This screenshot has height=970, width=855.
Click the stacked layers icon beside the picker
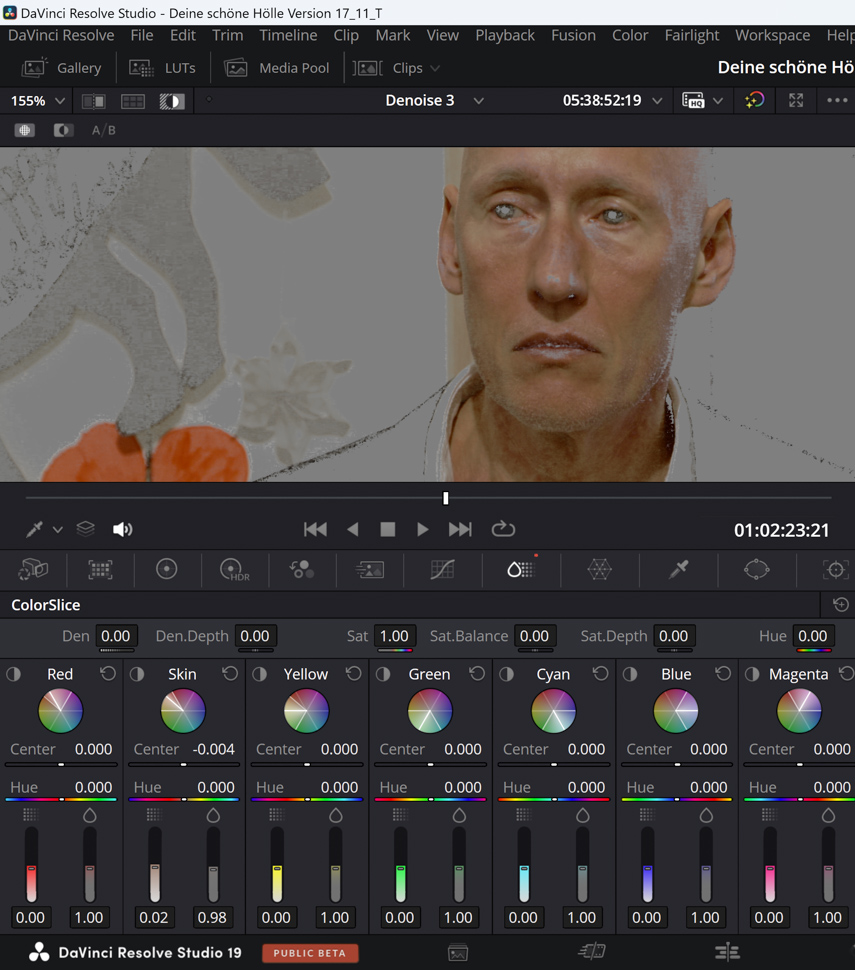[x=85, y=529]
